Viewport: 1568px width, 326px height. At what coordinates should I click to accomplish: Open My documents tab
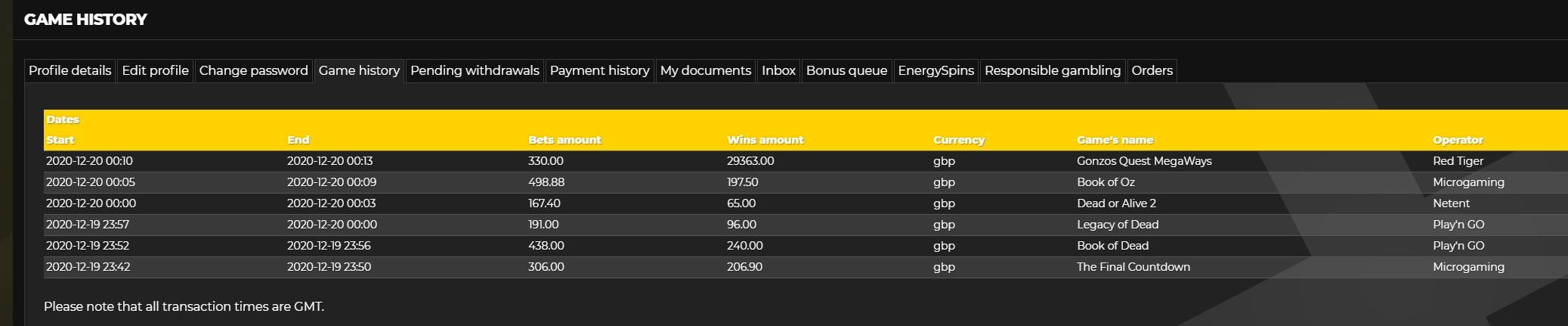pos(705,70)
